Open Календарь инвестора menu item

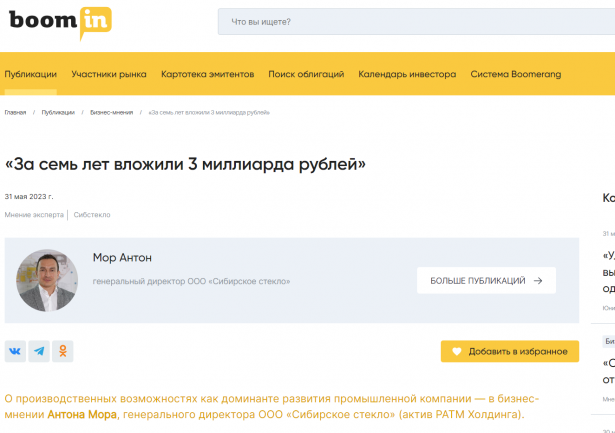pyautogui.click(x=407, y=74)
